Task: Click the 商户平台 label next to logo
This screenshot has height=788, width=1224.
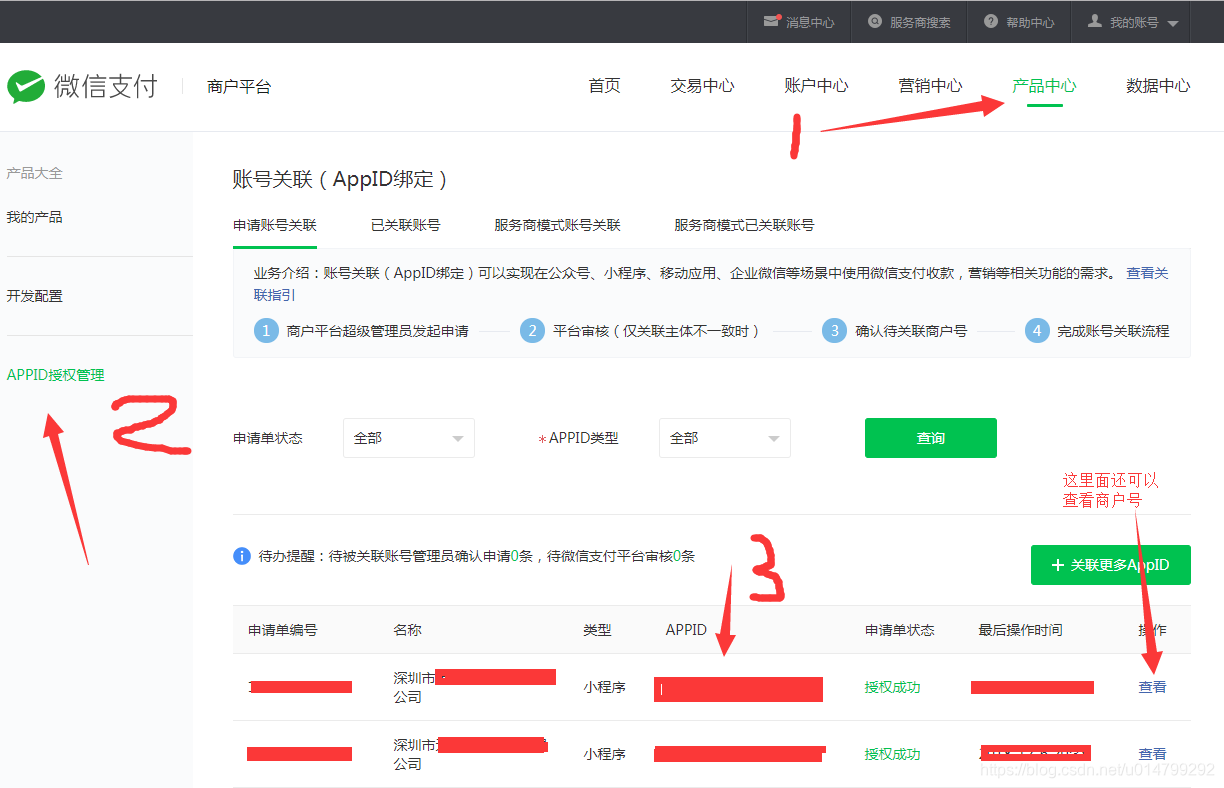Action: click(x=239, y=87)
